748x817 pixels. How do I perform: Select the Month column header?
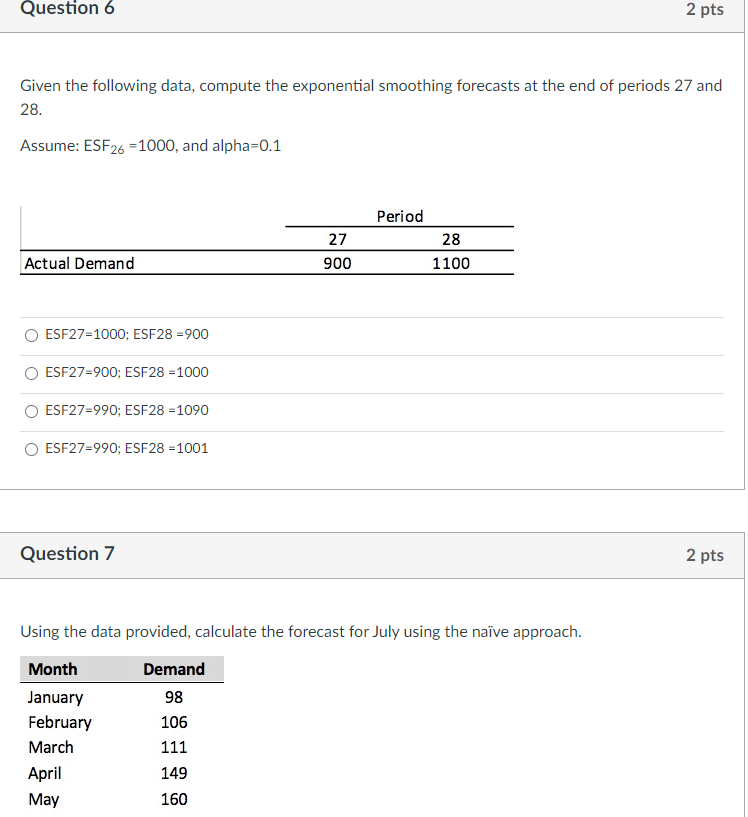click(53, 669)
